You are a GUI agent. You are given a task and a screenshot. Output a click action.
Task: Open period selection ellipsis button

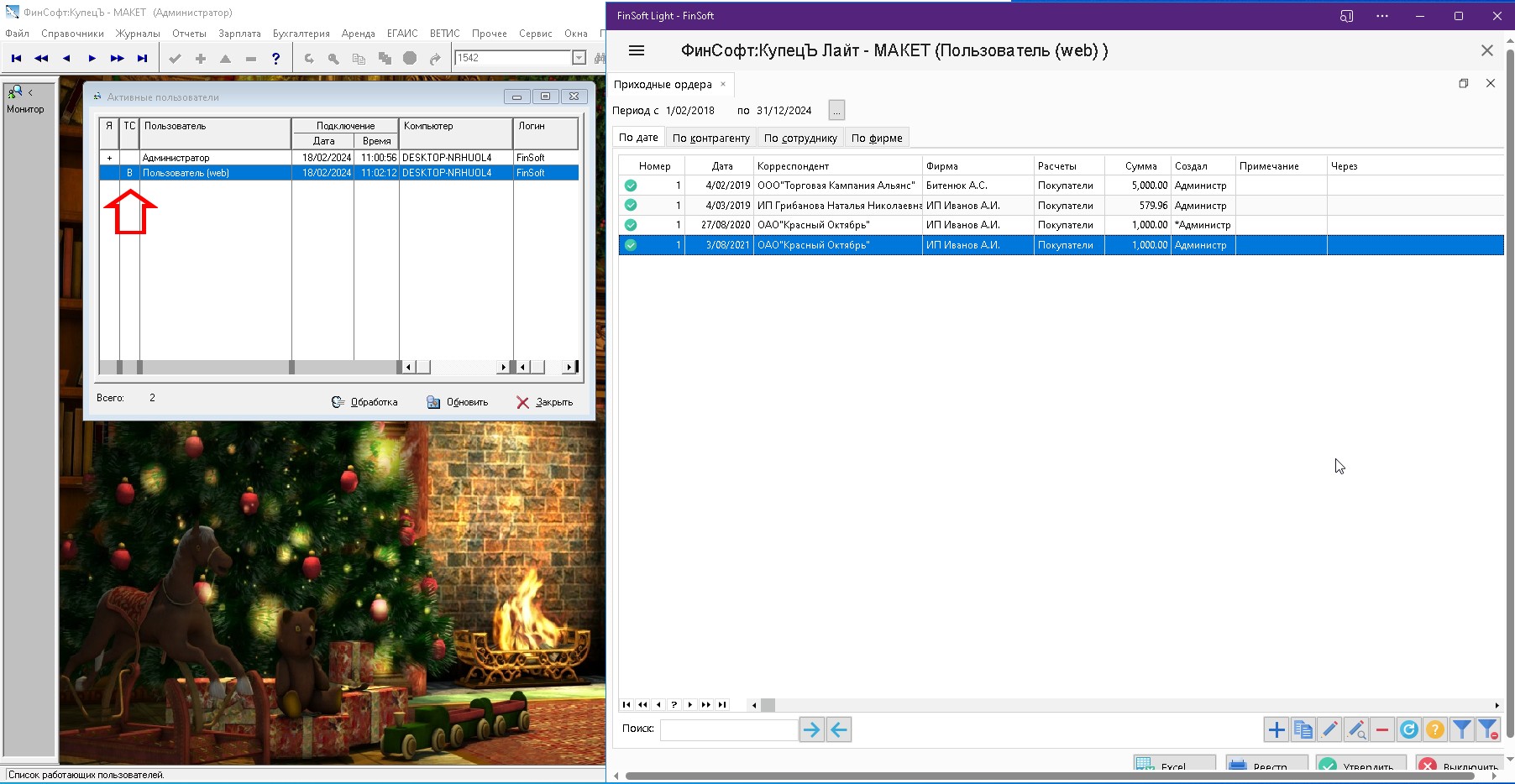(836, 111)
